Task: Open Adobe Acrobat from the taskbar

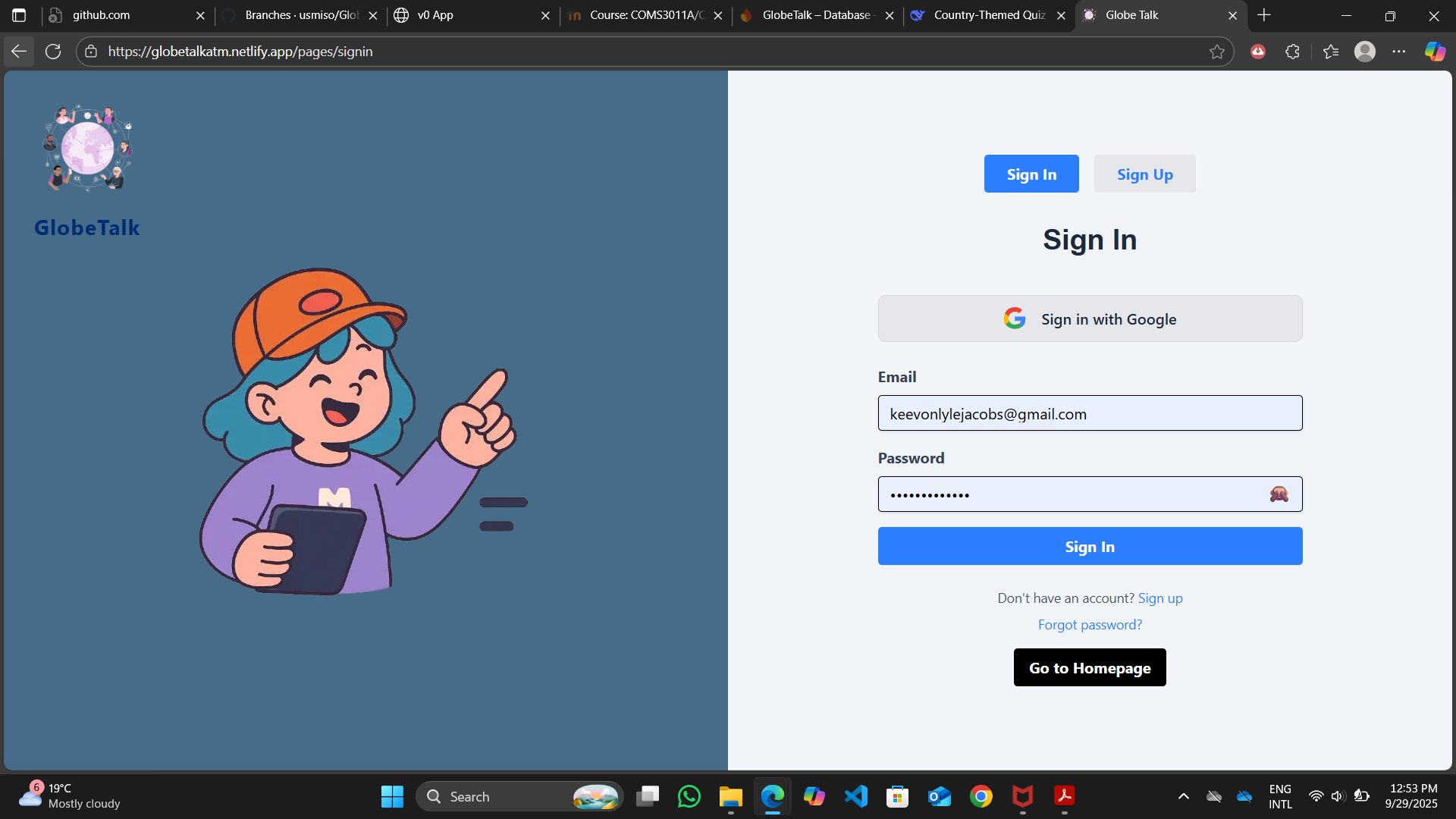Action: pyautogui.click(x=1063, y=796)
